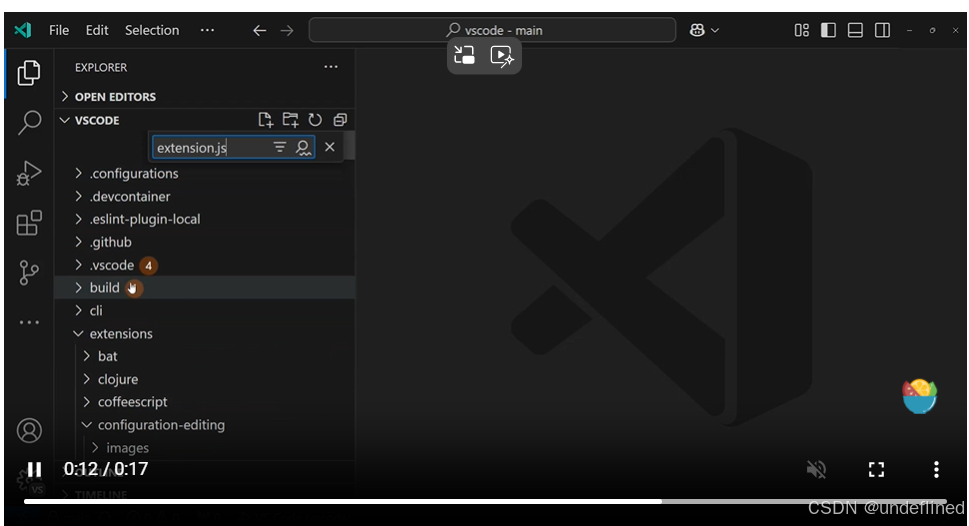The width and height of the screenshot is (969, 526).
Task: Expand the OPEN EDITORS section
Action: click(x=205, y=96)
